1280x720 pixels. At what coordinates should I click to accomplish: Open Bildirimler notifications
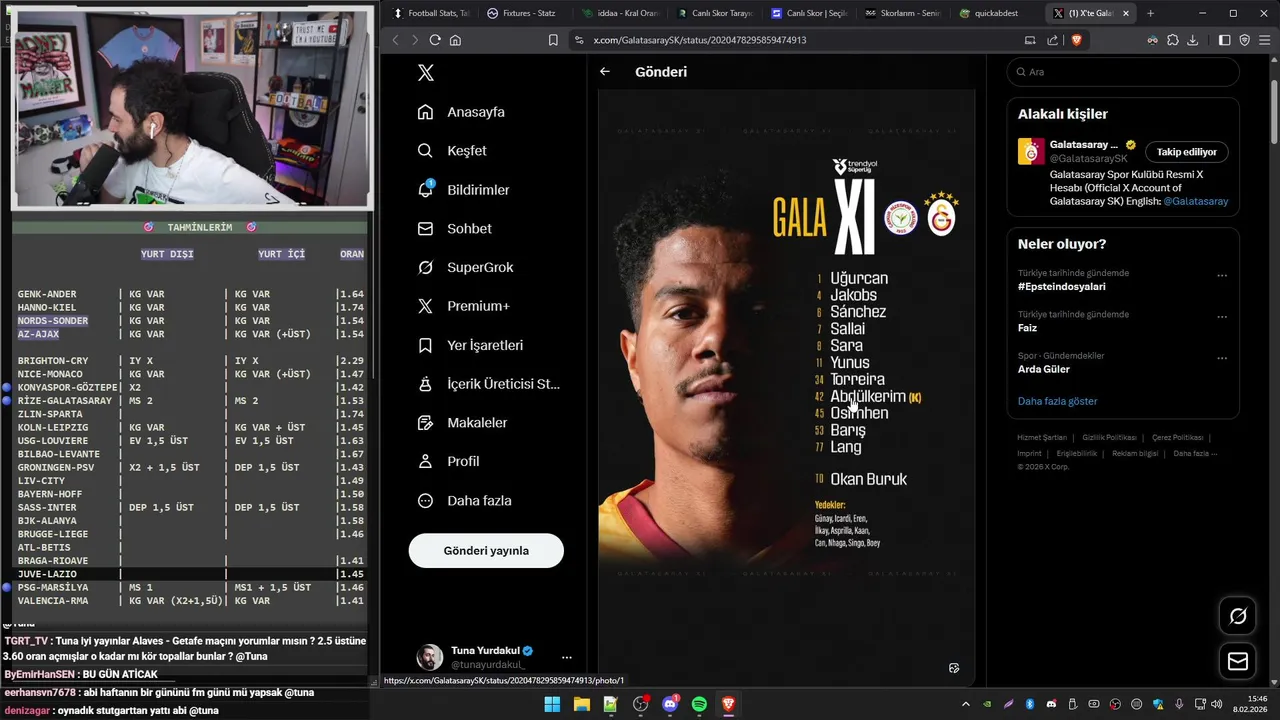[x=463, y=190]
